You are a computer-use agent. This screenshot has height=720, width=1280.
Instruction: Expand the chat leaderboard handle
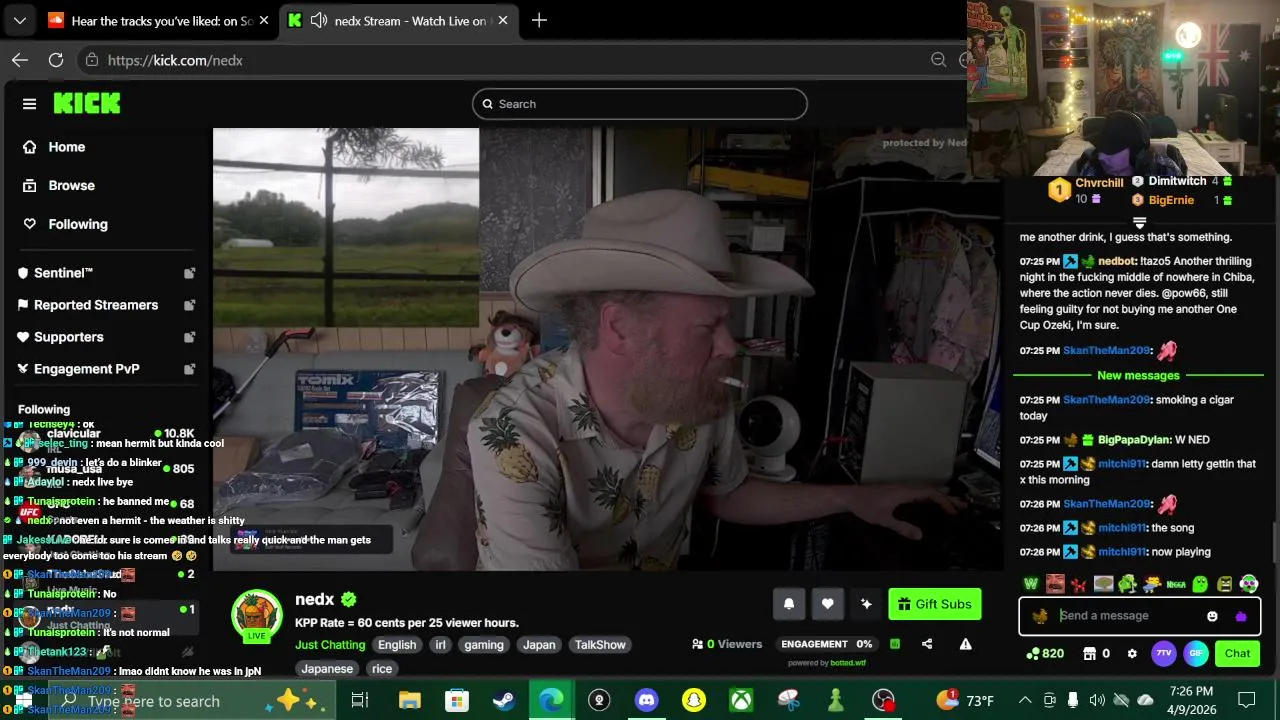1139,223
